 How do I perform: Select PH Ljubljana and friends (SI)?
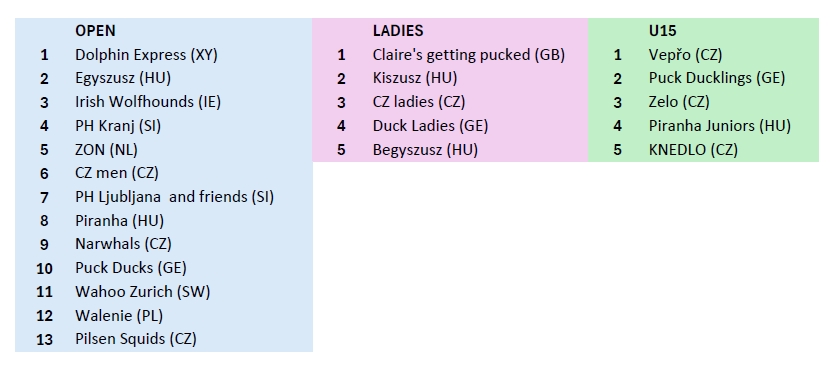174,197
